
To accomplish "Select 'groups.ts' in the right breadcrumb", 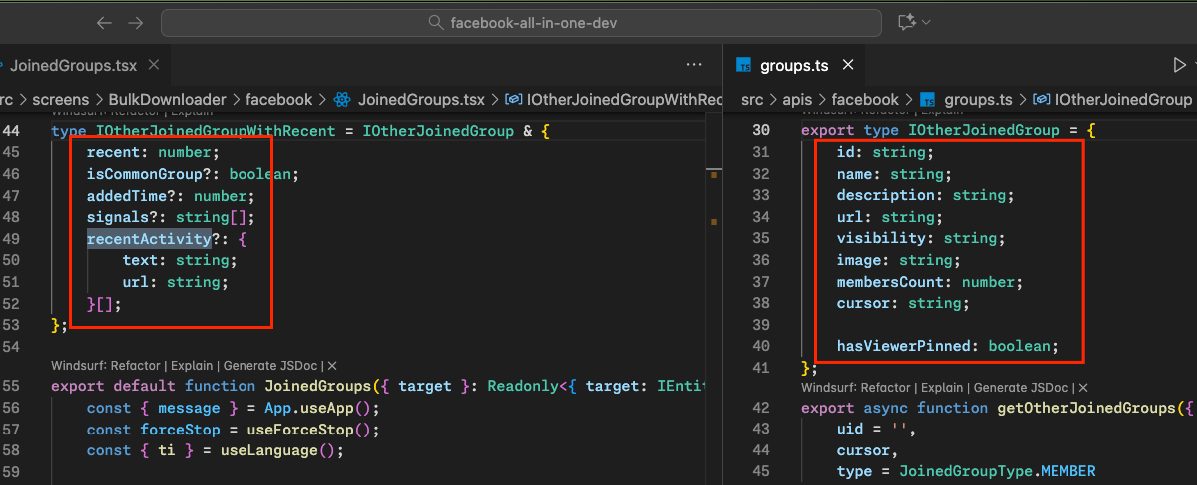I will 979,99.
